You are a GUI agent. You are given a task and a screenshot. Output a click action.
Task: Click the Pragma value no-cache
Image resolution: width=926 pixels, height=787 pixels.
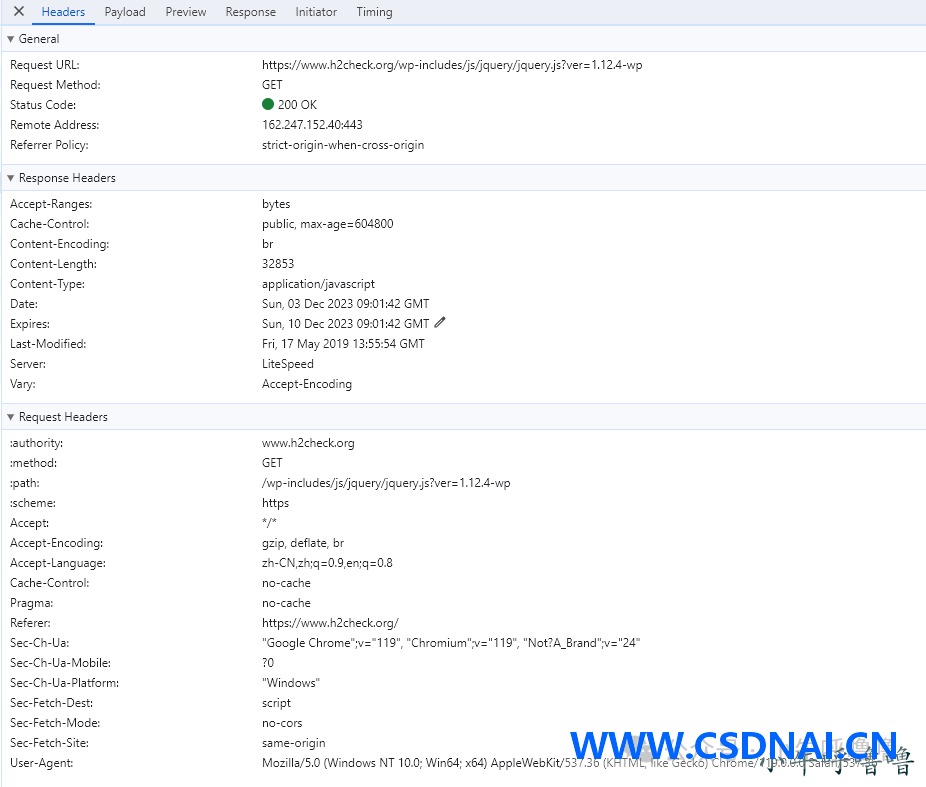(x=286, y=603)
